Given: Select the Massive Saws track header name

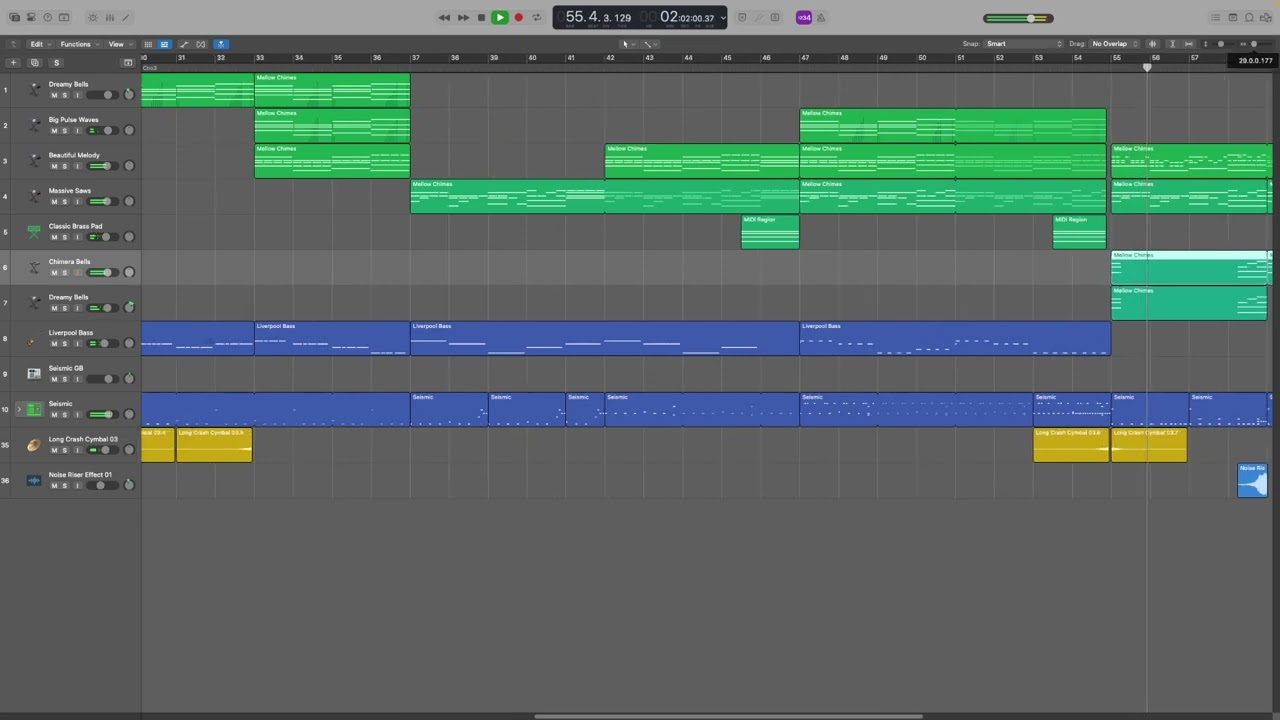Looking at the screenshot, I should pyautogui.click(x=70, y=191).
